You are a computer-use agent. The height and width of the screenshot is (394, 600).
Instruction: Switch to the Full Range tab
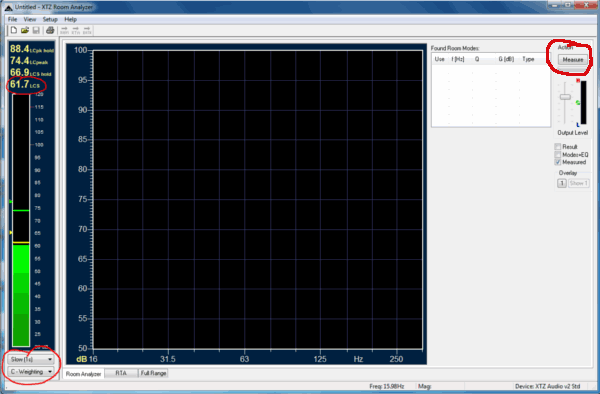[153, 373]
